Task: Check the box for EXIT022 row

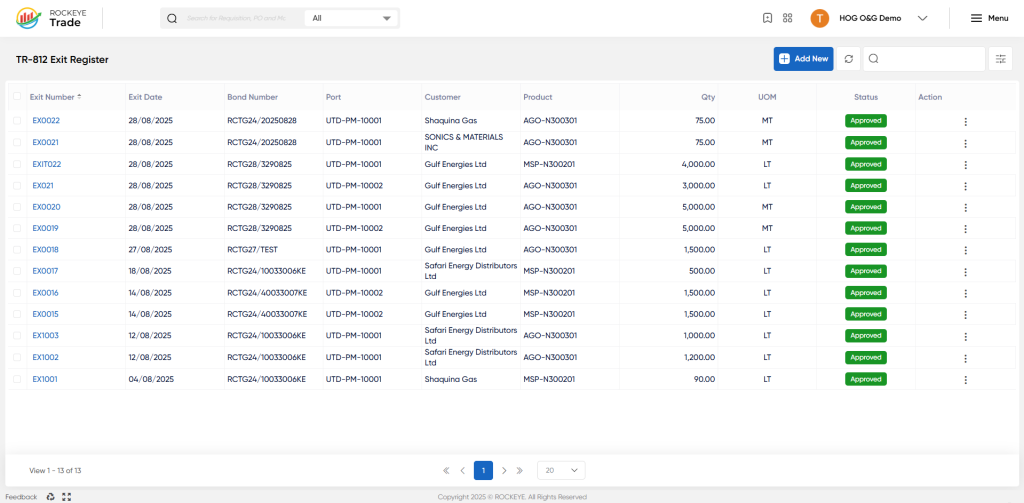Action: 17,164
